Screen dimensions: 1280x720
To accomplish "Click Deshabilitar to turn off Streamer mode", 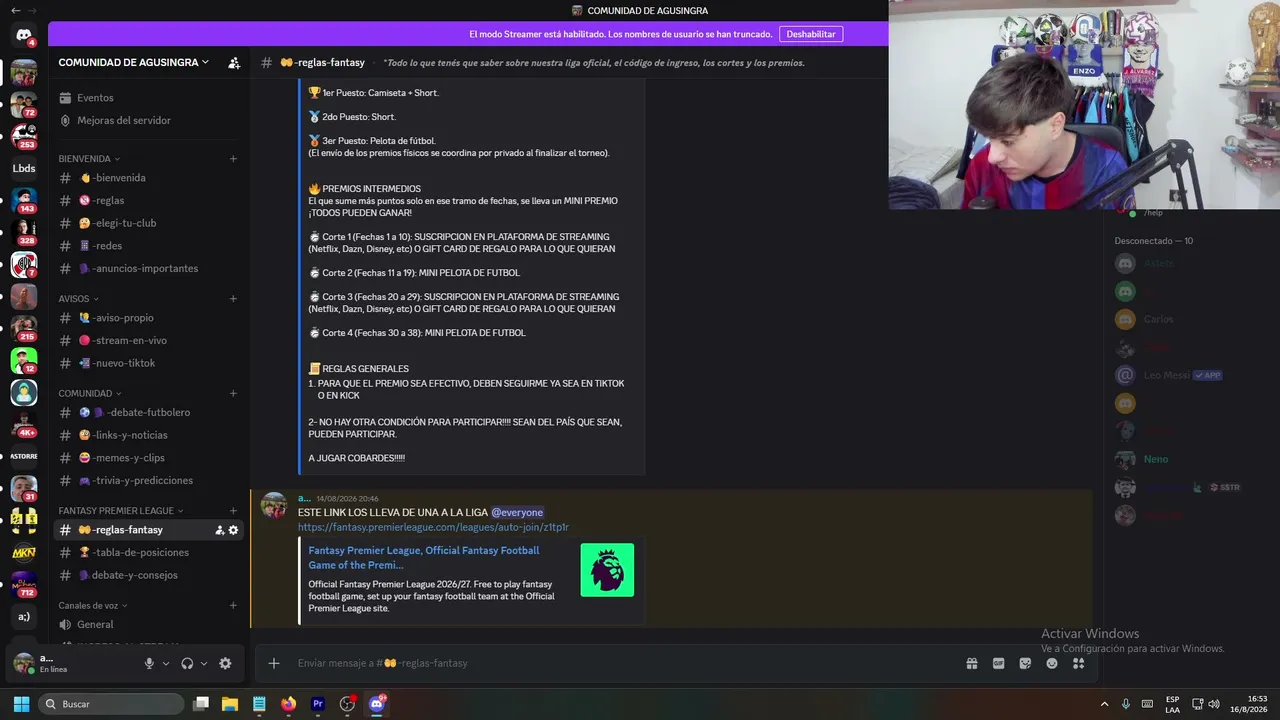I will pos(811,34).
